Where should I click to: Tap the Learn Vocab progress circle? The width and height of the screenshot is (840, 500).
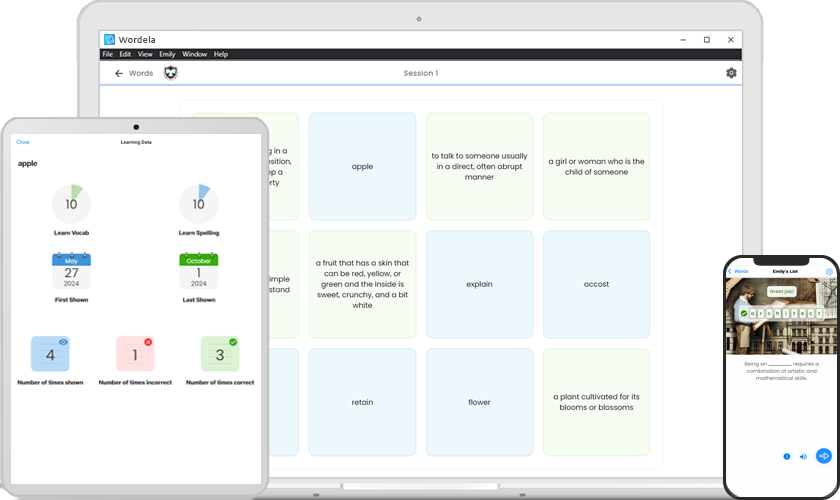(71, 204)
